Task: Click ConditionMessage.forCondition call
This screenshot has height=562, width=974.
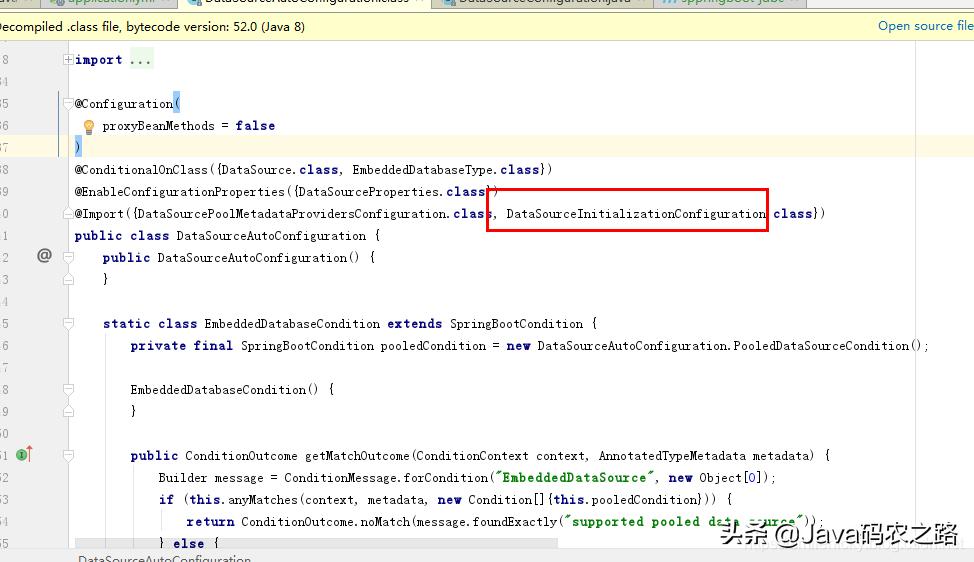Action: [386, 478]
